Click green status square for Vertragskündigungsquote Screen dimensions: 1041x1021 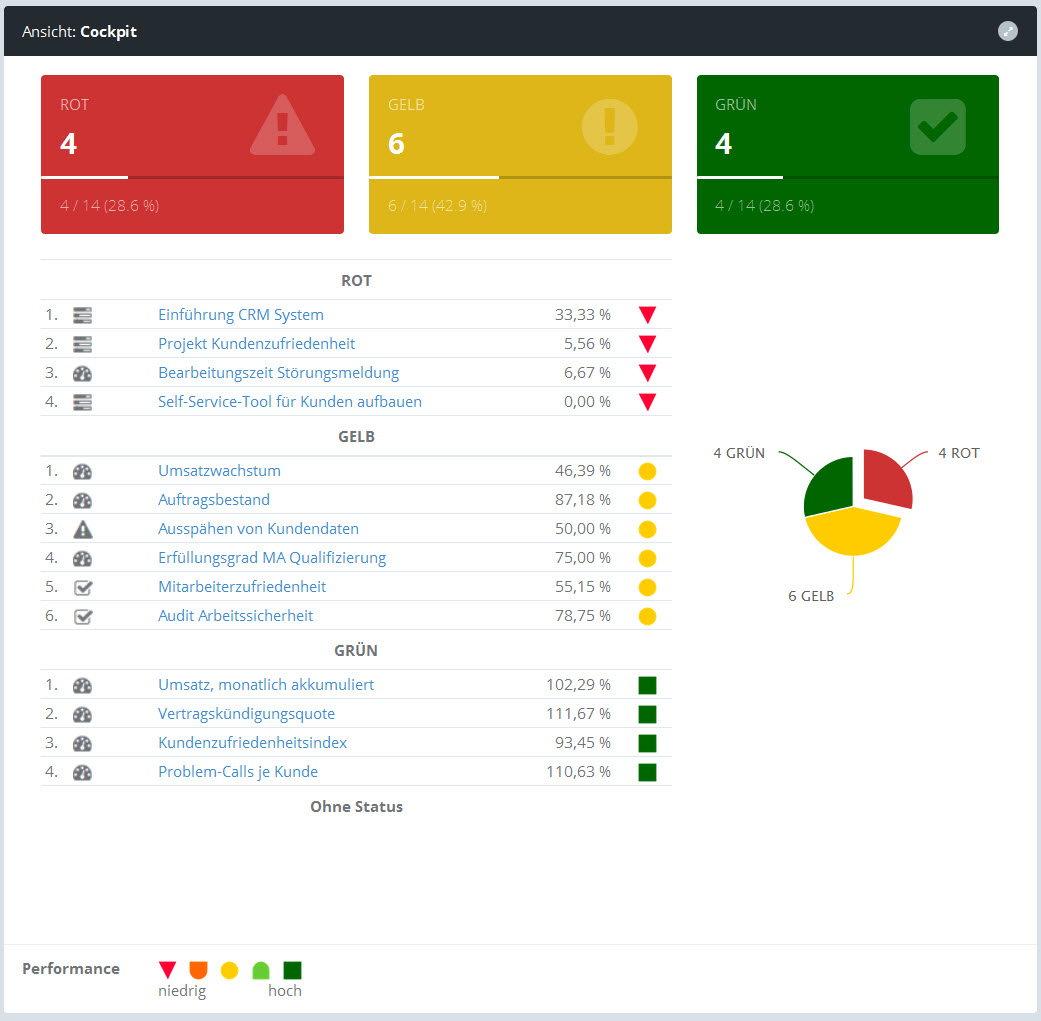(647, 714)
